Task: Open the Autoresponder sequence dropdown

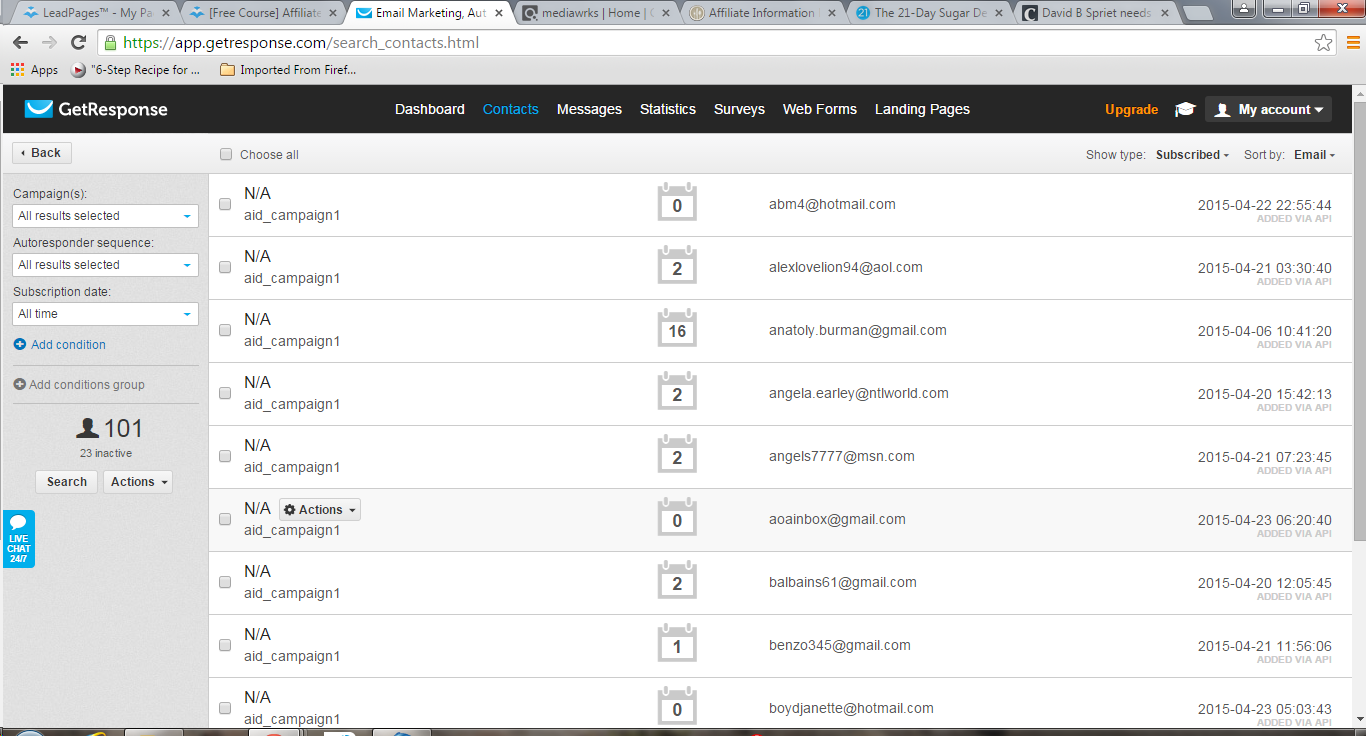Action: (105, 265)
